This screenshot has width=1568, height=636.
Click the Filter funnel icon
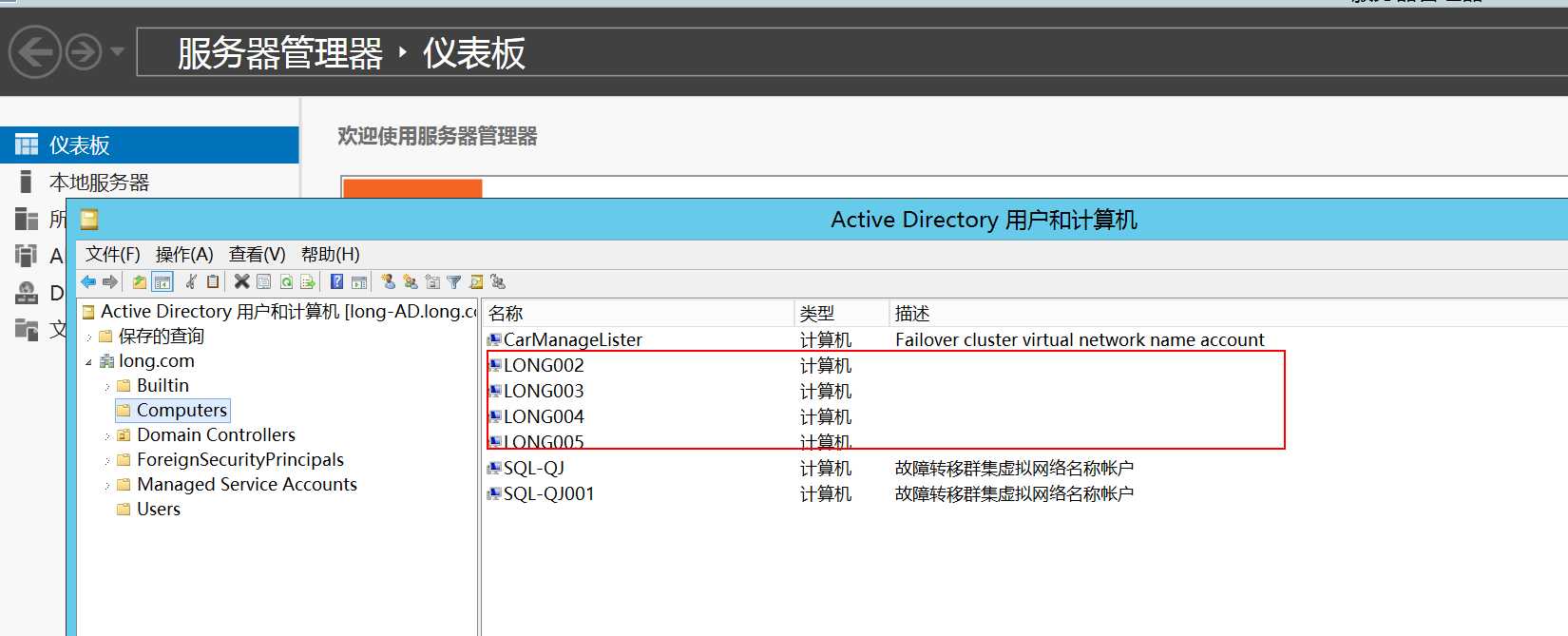[x=454, y=281]
